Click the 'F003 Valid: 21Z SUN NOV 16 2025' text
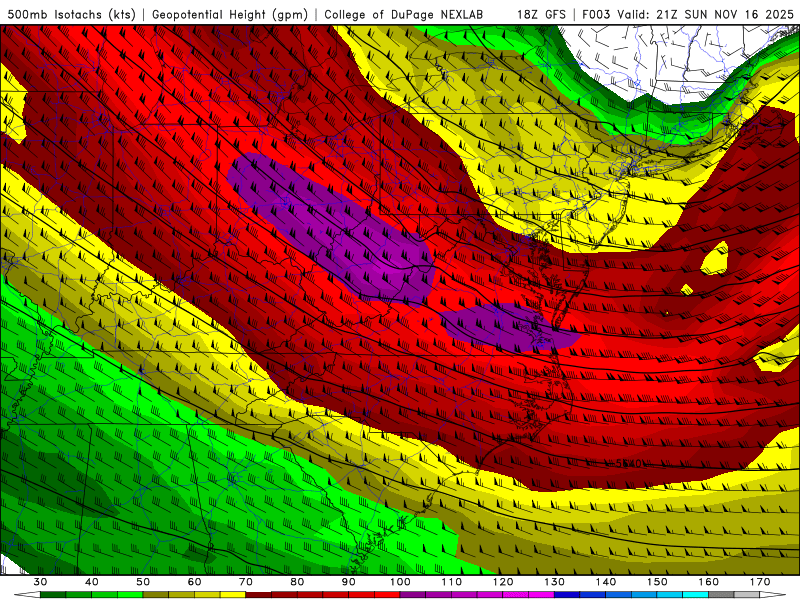Screen dimensions: 800x600 pyautogui.click(x=688, y=14)
